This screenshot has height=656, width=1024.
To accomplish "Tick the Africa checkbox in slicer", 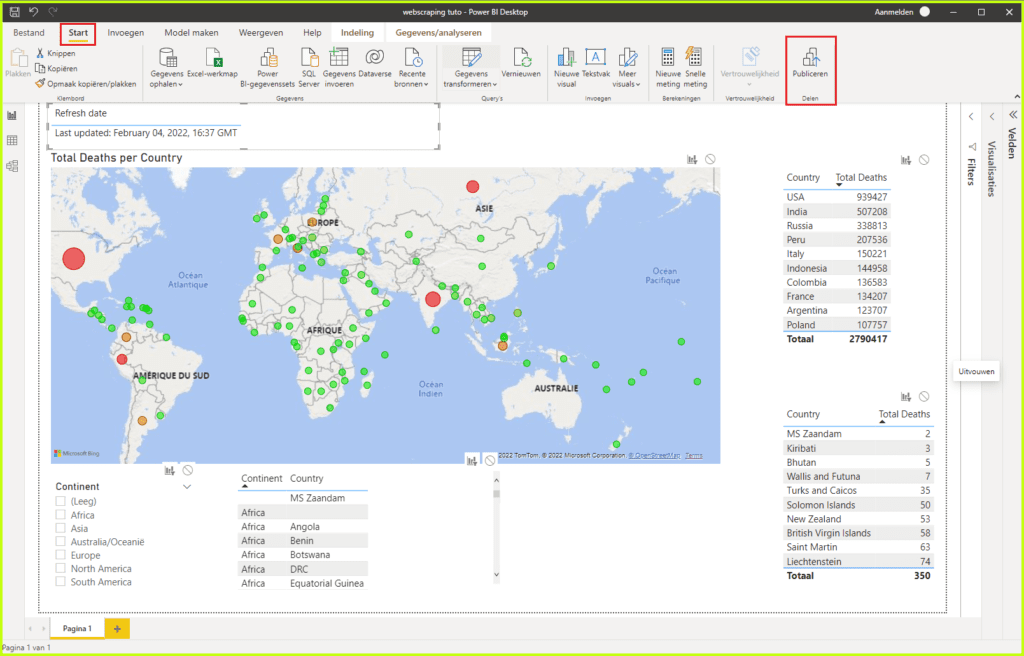I will click(61, 515).
